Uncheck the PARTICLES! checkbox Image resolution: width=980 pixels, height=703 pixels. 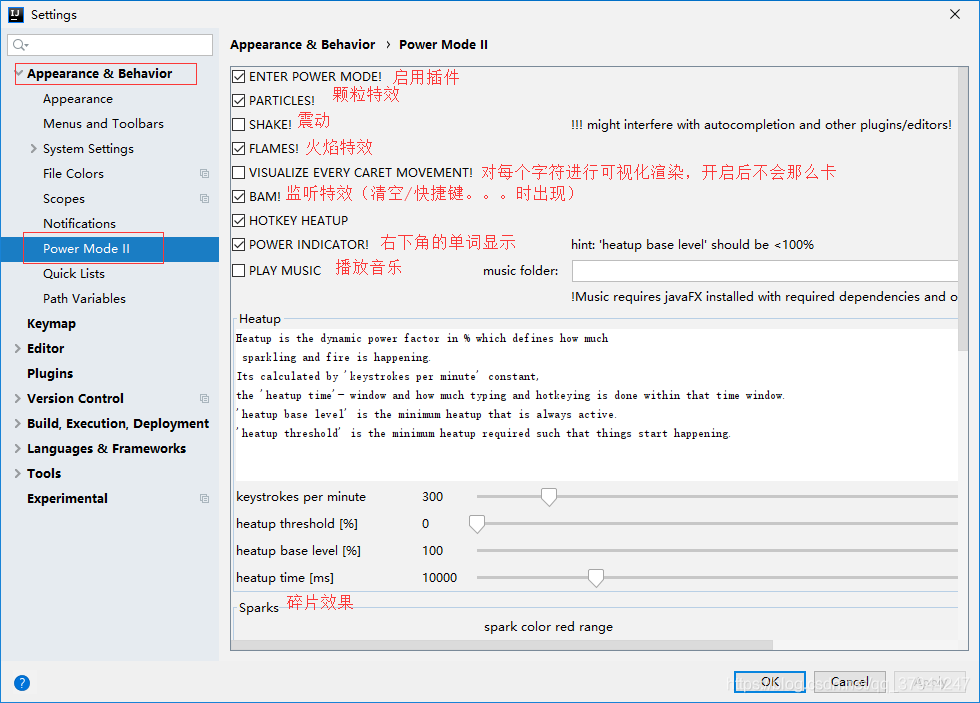[x=238, y=101]
